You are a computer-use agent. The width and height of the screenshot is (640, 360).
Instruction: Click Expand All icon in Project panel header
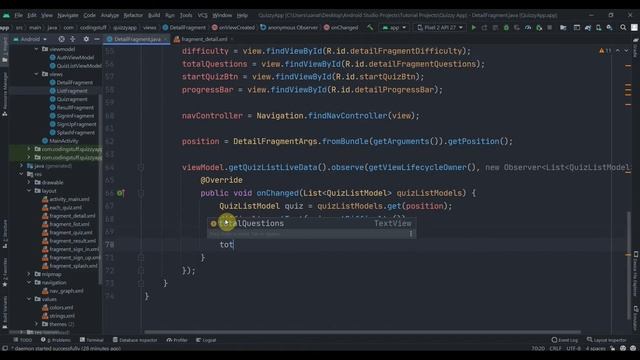73,39
